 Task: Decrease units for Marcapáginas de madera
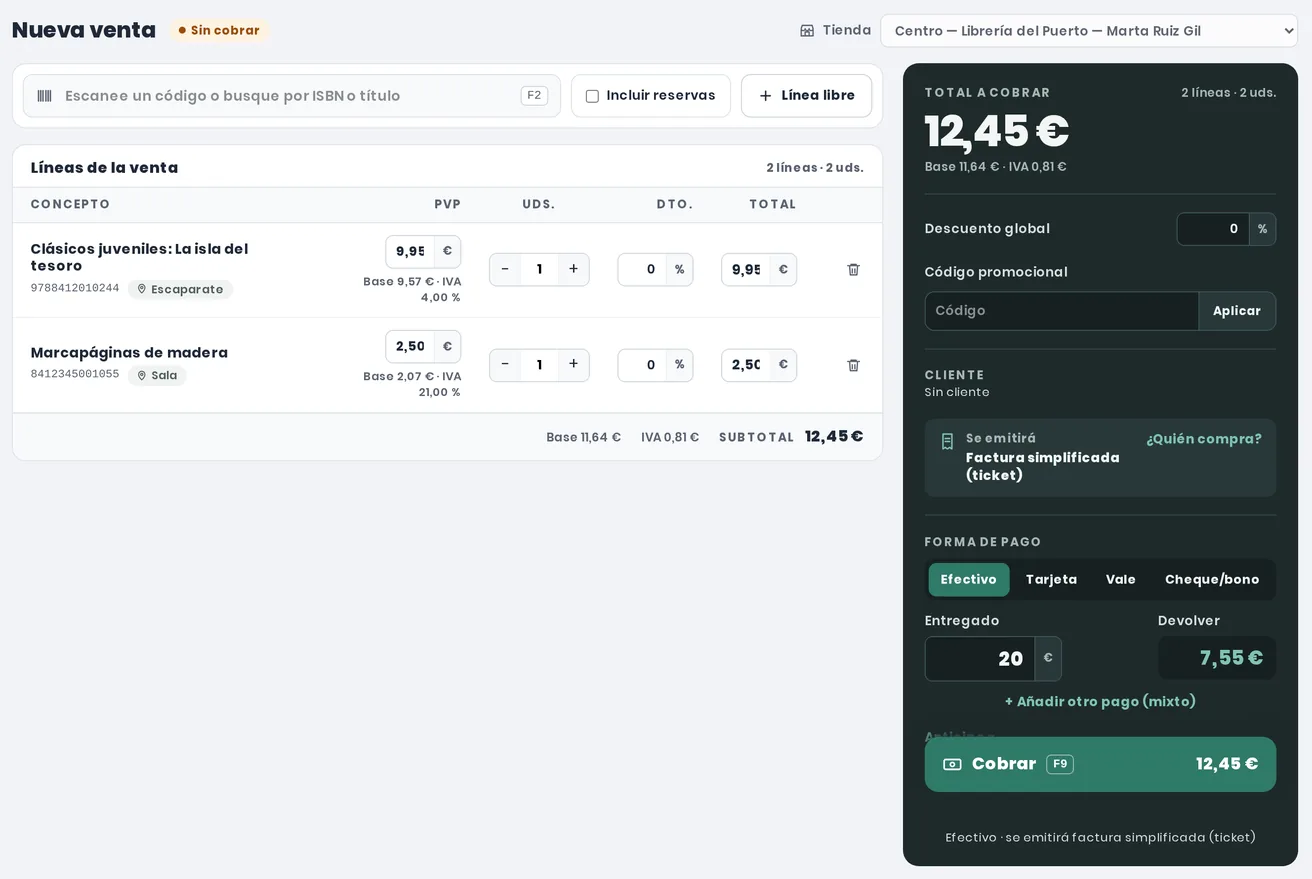(505, 364)
